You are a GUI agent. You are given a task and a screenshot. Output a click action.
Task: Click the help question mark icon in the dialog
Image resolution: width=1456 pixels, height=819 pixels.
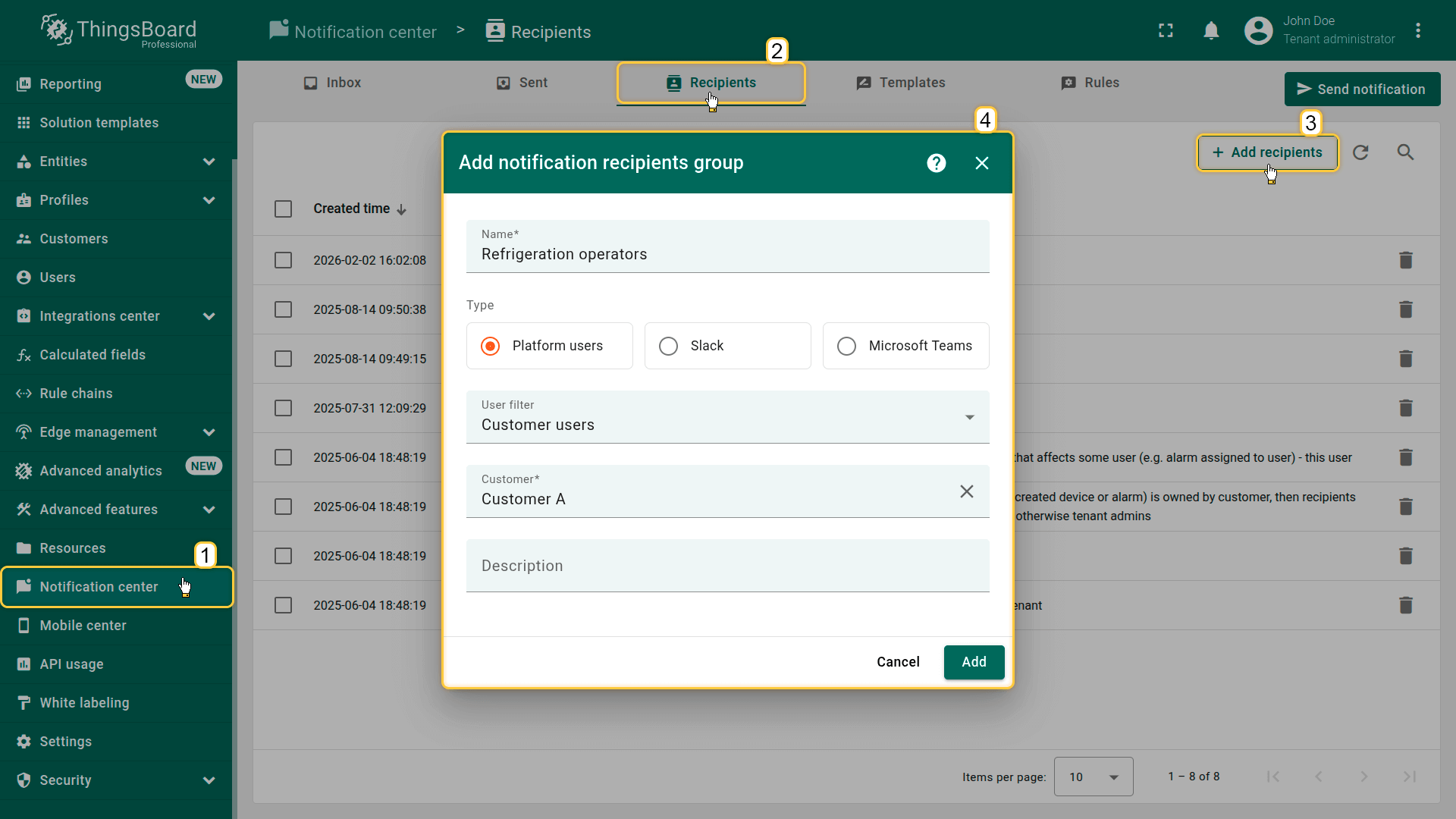pos(937,163)
